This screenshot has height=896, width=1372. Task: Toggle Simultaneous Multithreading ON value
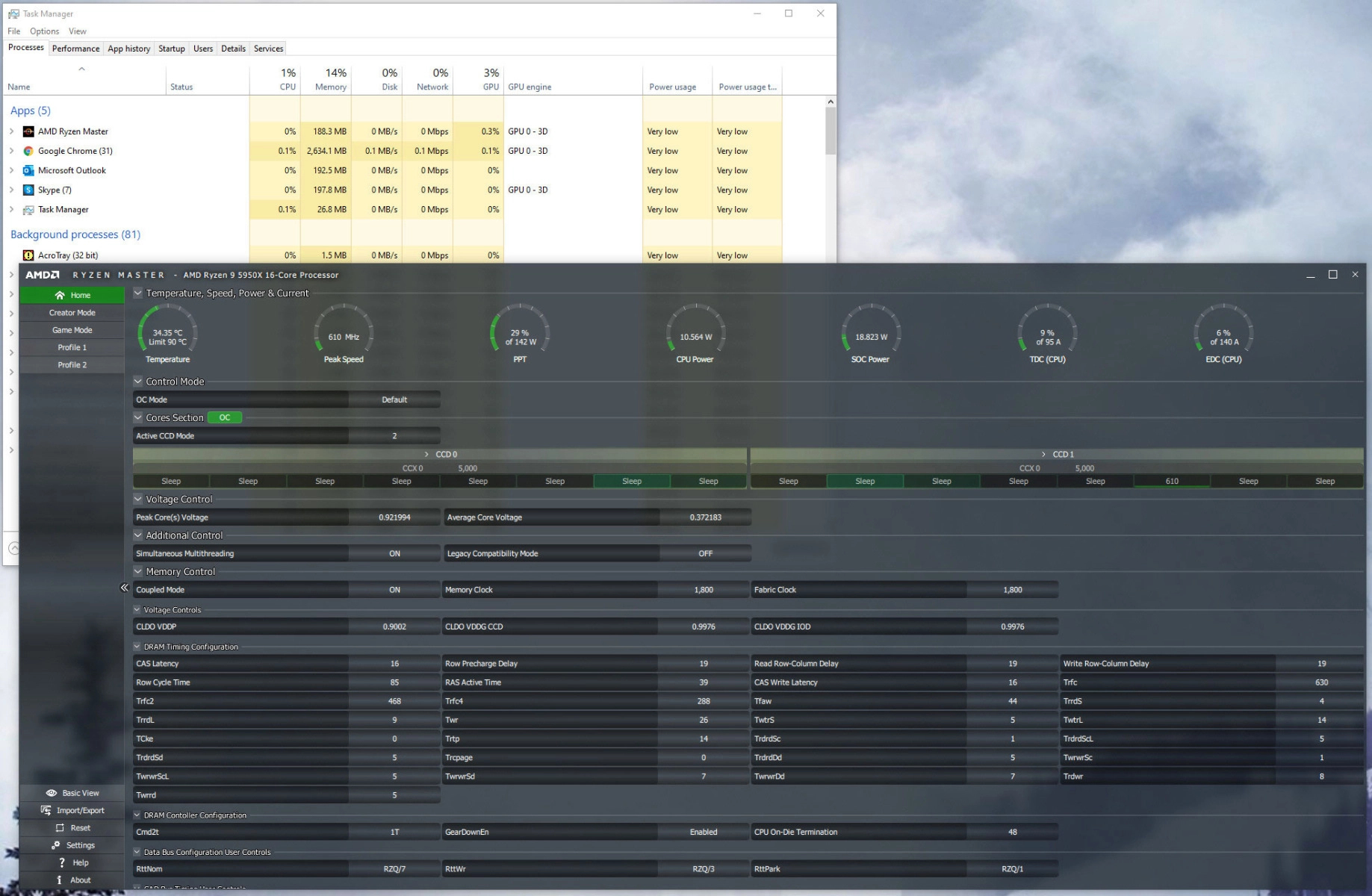pyautogui.click(x=394, y=553)
